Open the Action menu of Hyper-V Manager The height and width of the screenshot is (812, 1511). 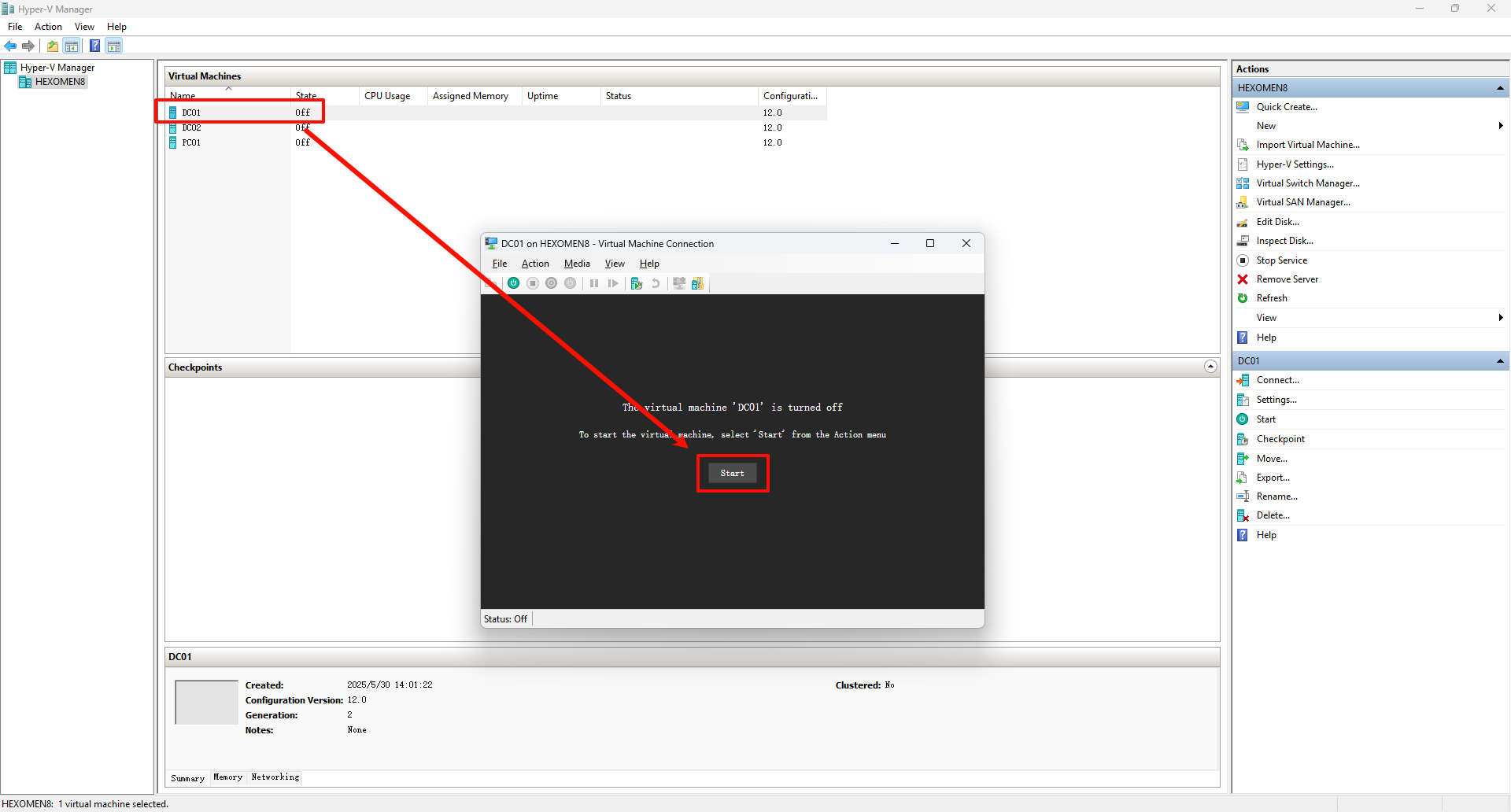tap(48, 27)
